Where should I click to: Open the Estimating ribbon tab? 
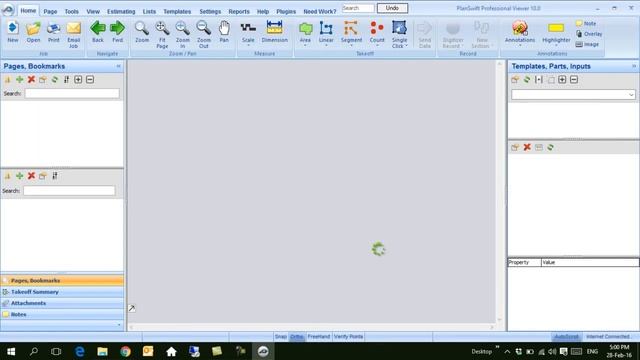tap(121, 11)
